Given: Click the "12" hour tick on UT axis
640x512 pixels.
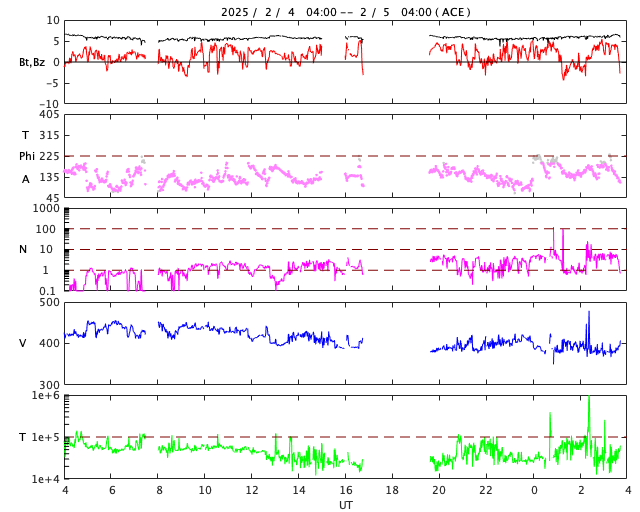Looking at the screenshot, I should [x=252, y=490].
